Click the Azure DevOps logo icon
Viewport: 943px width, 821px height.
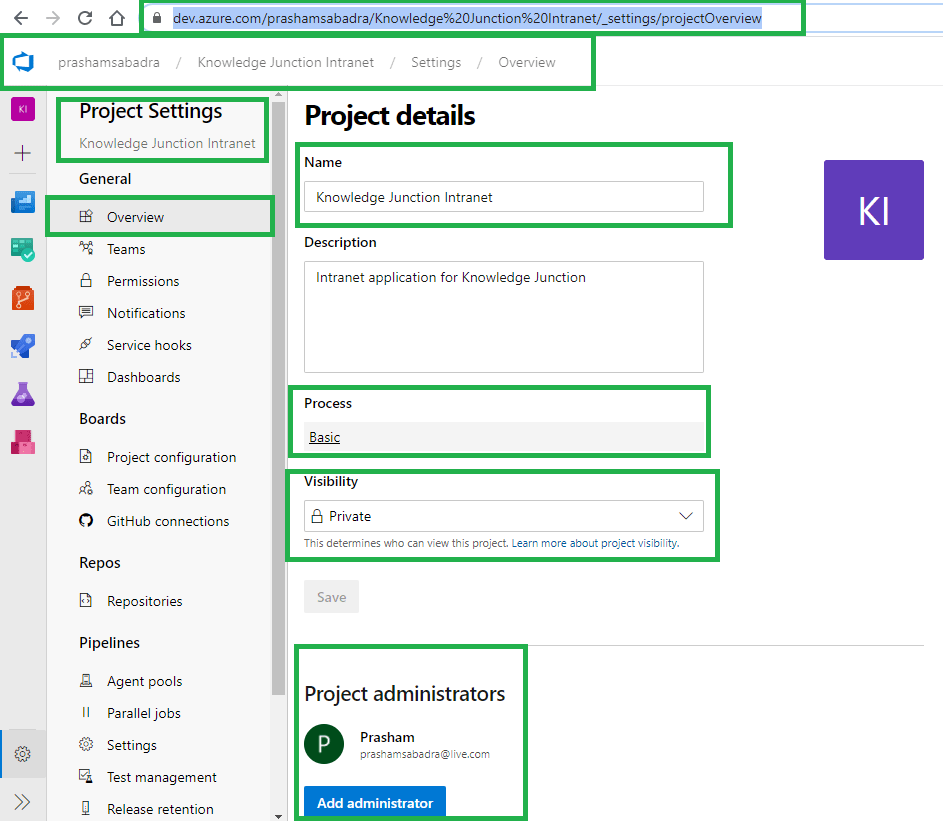(23, 61)
